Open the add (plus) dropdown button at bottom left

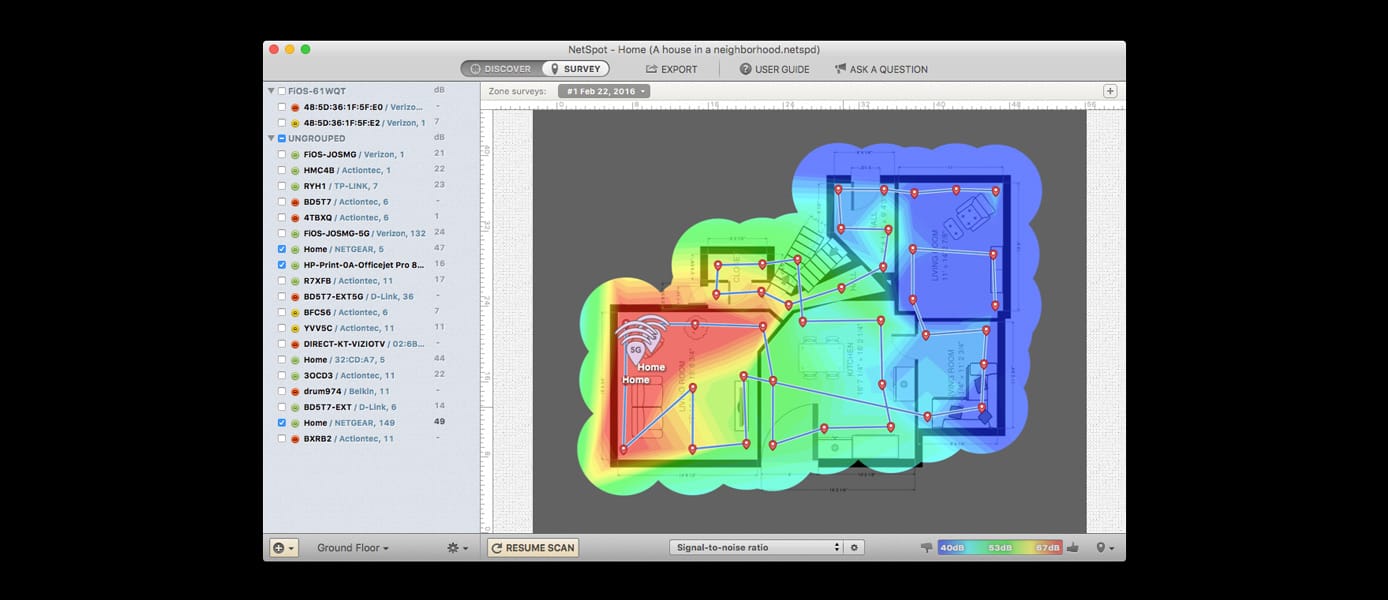coord(284,548)
